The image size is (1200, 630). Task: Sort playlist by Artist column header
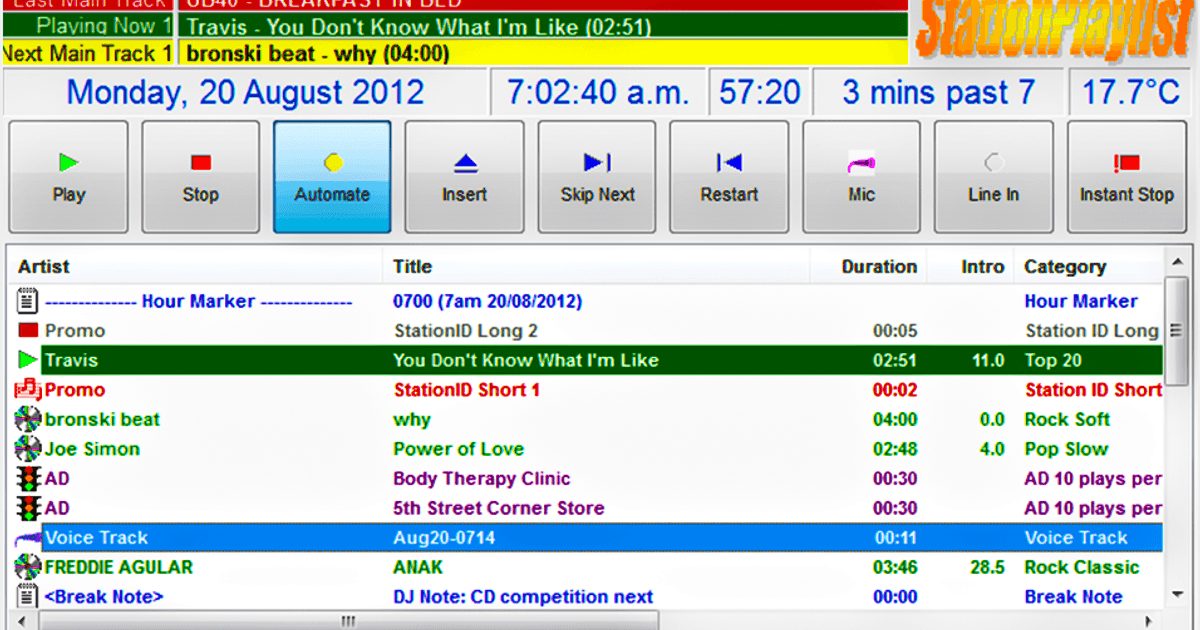44,267
